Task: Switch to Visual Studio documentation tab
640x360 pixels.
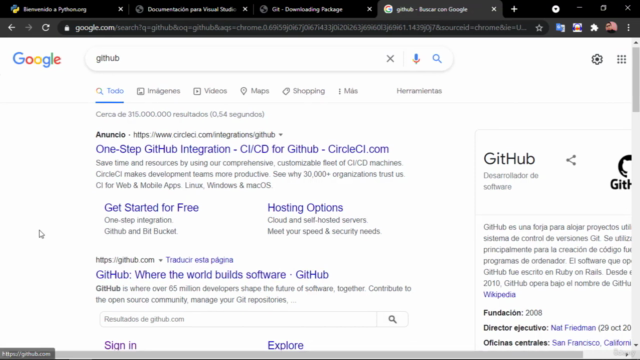Action: (x=191, y=9)
